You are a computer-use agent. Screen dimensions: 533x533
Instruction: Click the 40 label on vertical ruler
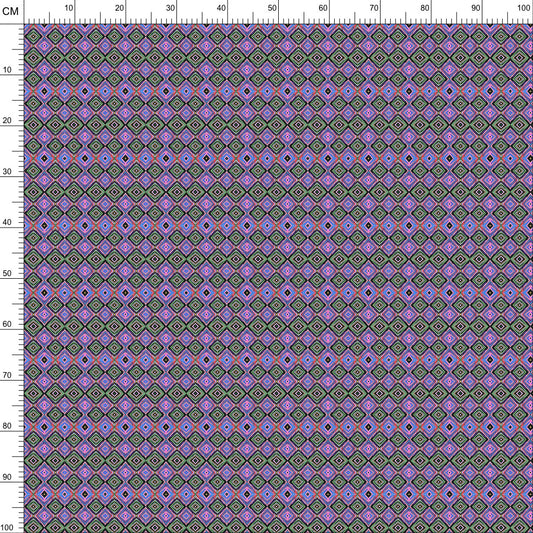click(x=7, y=222)
